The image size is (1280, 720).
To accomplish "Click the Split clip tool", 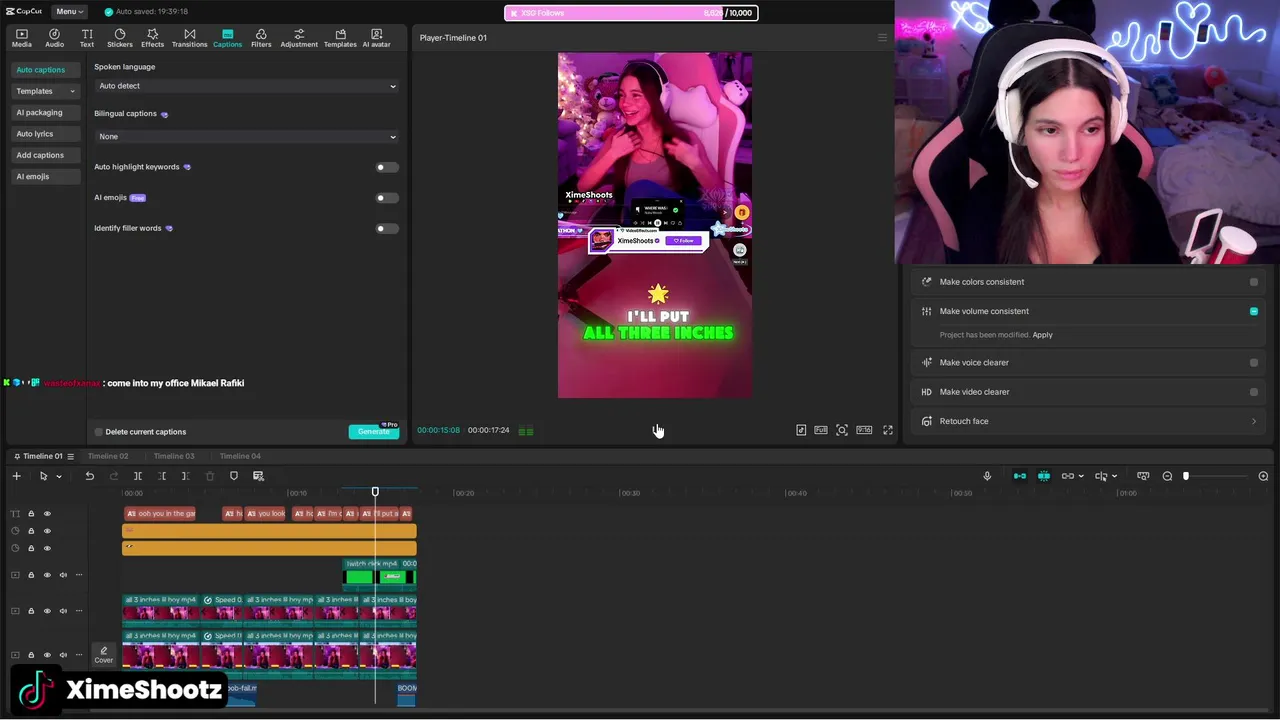I will pyautogui.click(x=138, y=476).
